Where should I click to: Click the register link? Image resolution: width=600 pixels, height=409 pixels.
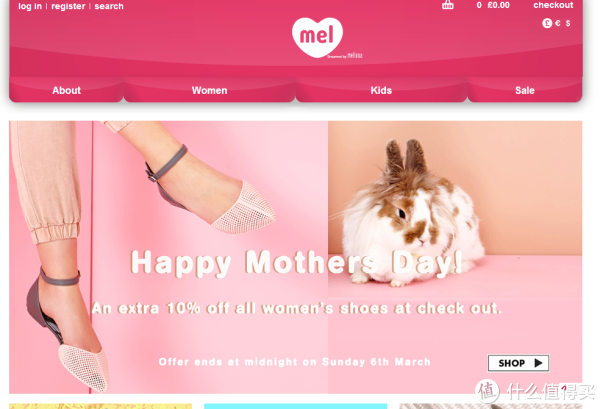68,6
